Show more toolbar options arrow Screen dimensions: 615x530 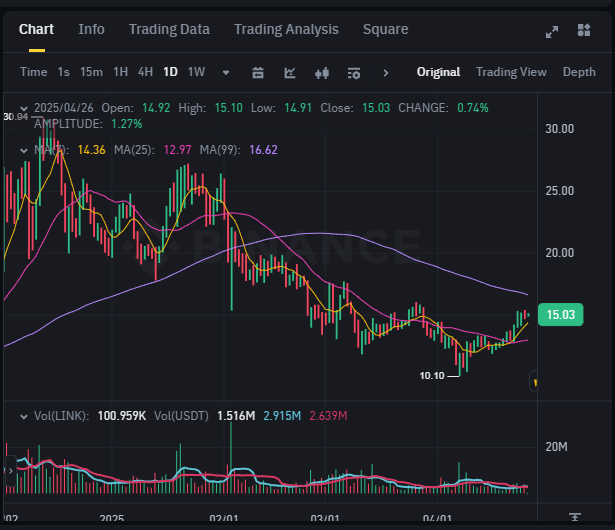pyautogui.click(x=386, y=73)
